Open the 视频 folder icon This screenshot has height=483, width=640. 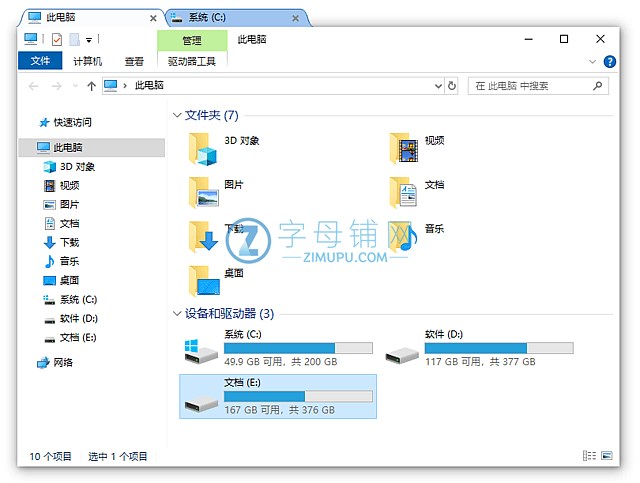click(404, 148)
